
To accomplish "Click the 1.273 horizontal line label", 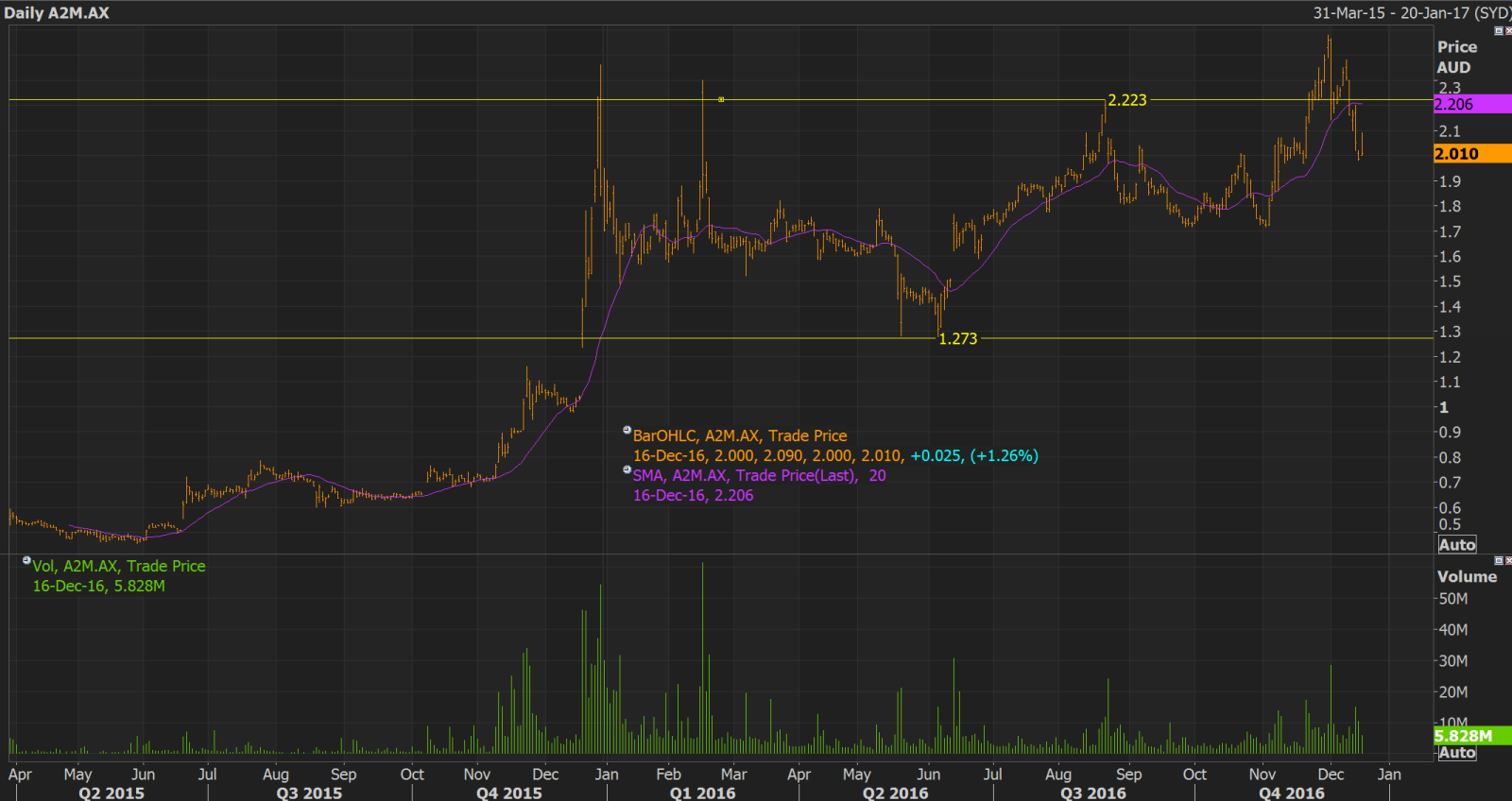I will click(957, 339).
